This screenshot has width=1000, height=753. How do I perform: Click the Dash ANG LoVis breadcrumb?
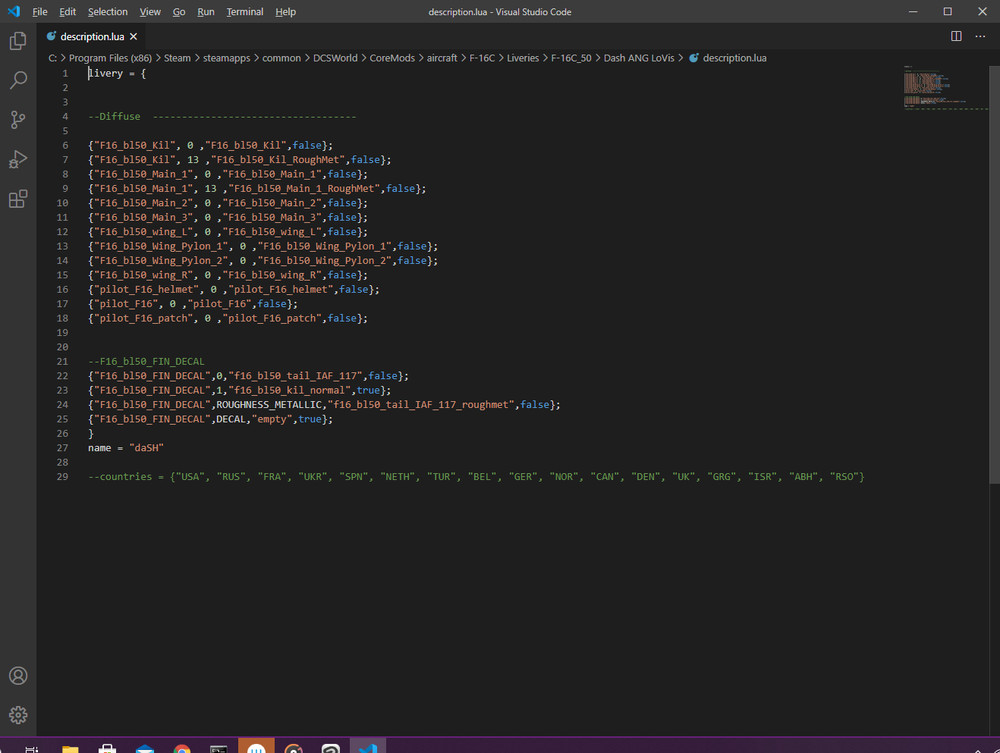click(x=640, y=58)
